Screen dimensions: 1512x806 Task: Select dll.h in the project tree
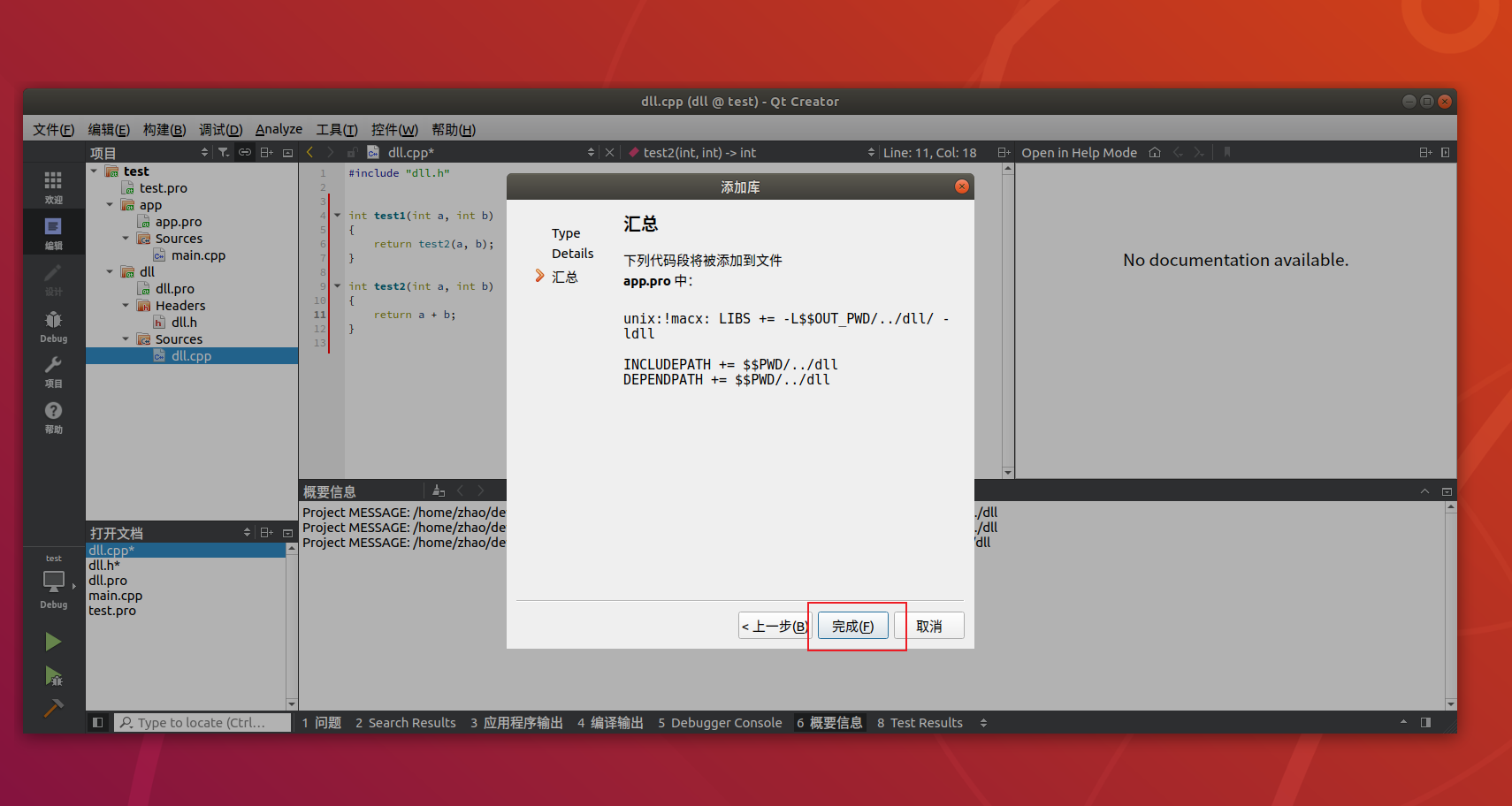pyautogui.click(x=184, y=322)
